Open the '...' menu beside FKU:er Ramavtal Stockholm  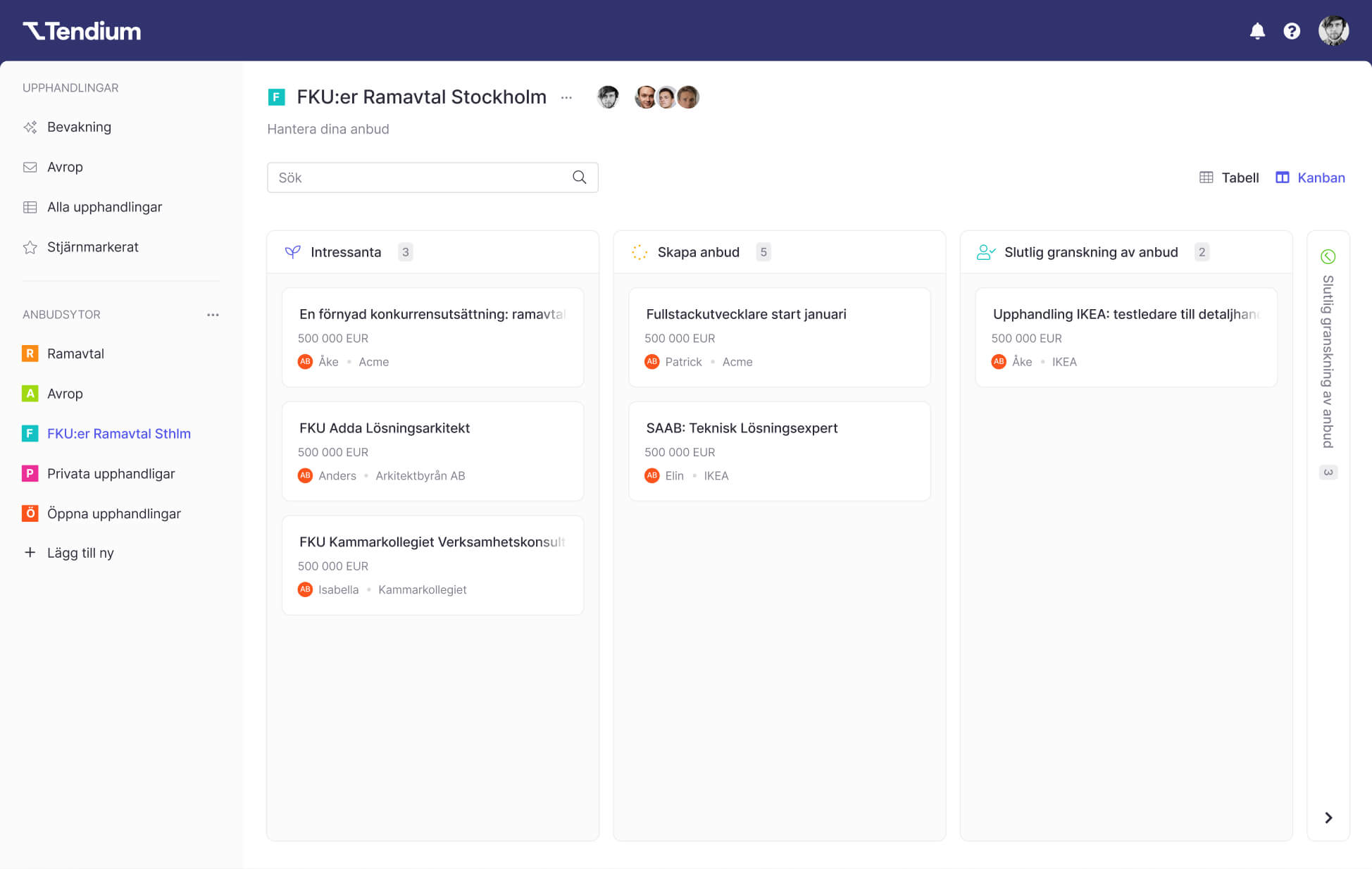tap(566, 98)
